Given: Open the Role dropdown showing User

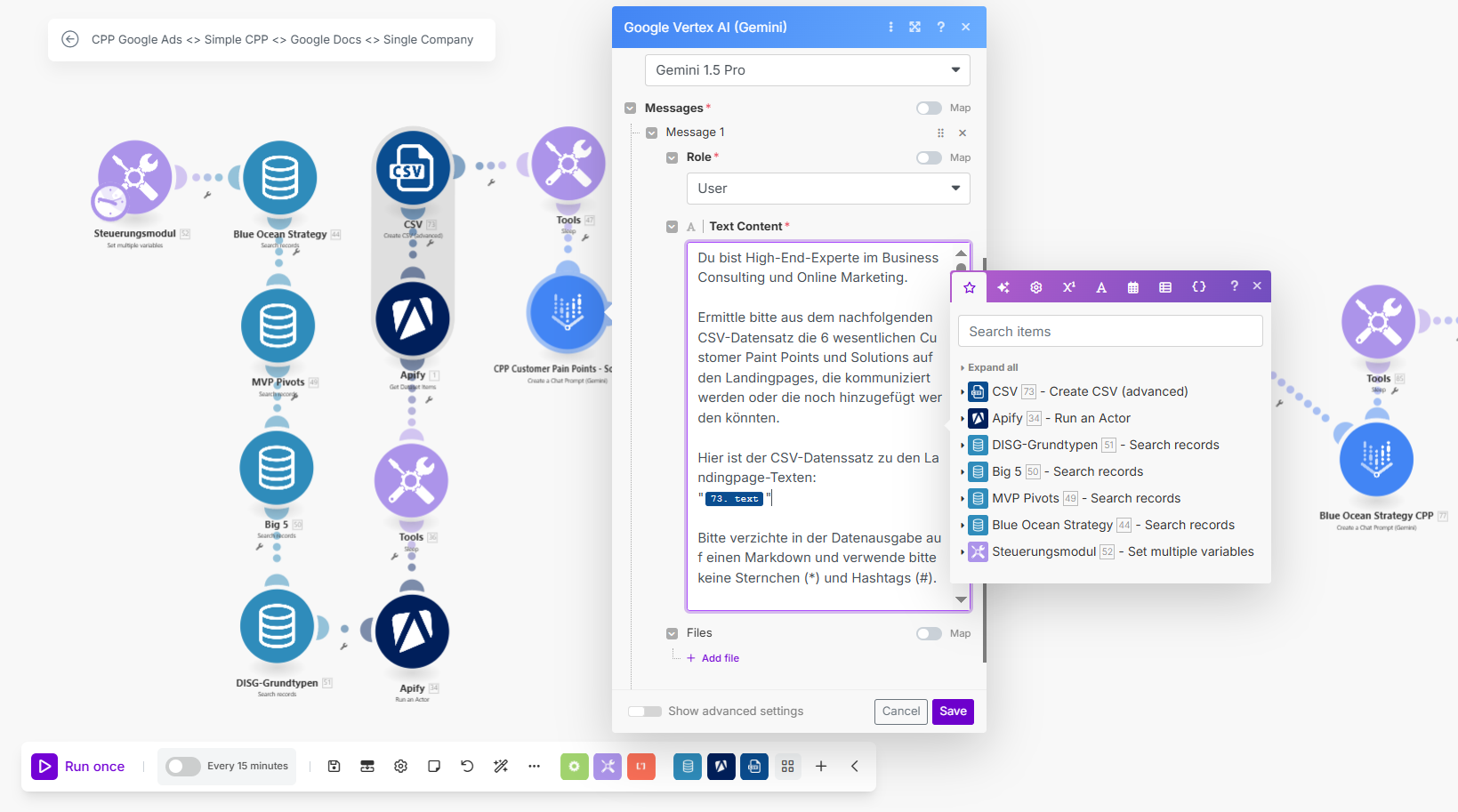Looking at the screenshot, I should coord(828,189).
